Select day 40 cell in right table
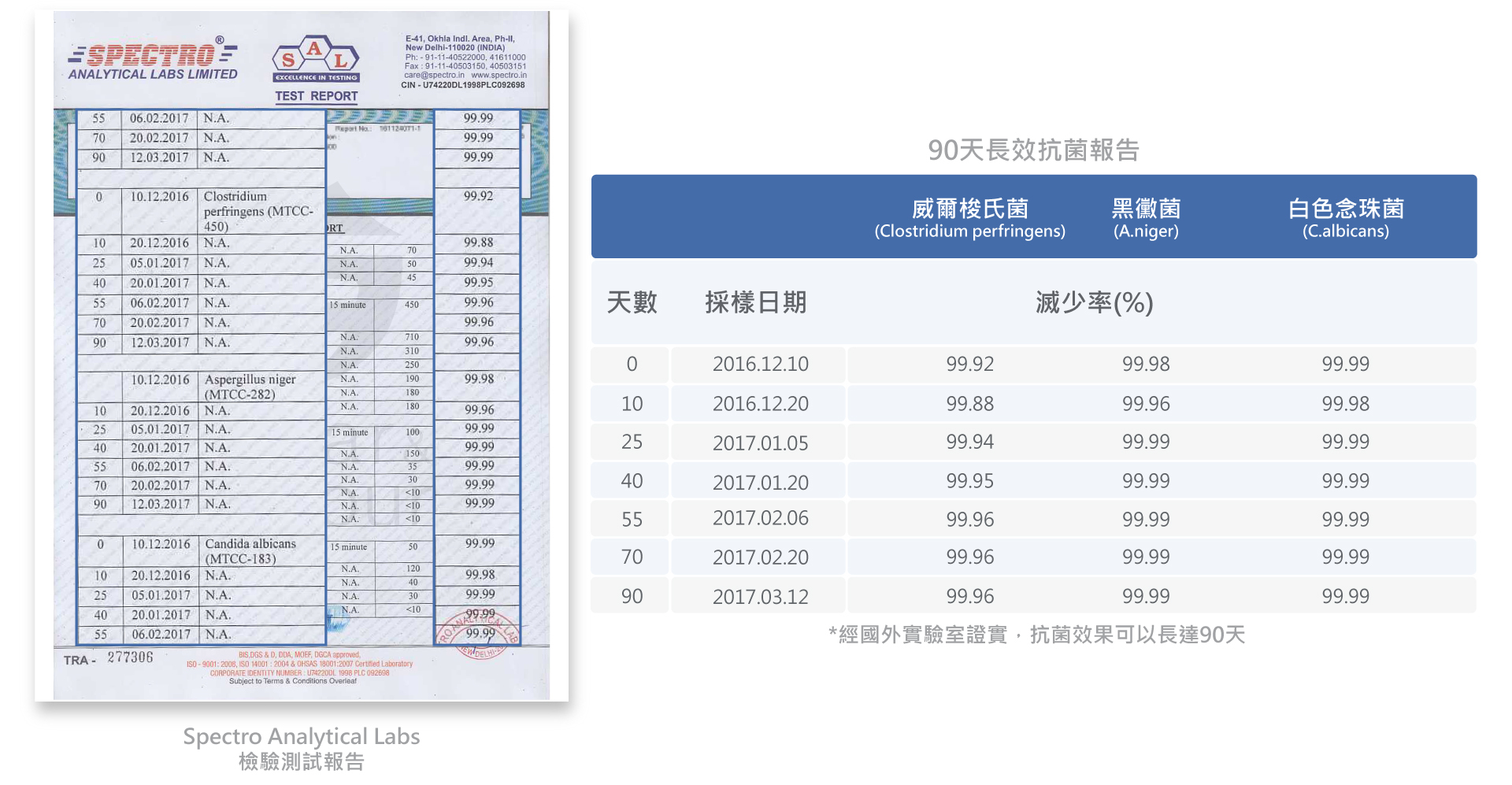Screen dimensions: 1512x785 (632, 481)
